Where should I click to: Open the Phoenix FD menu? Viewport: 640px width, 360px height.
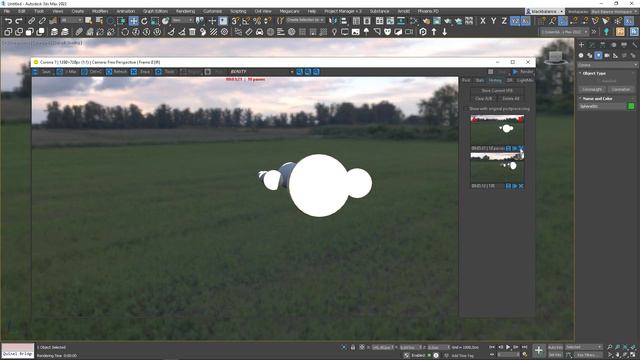pyautogui.click(x=428, y=11)
